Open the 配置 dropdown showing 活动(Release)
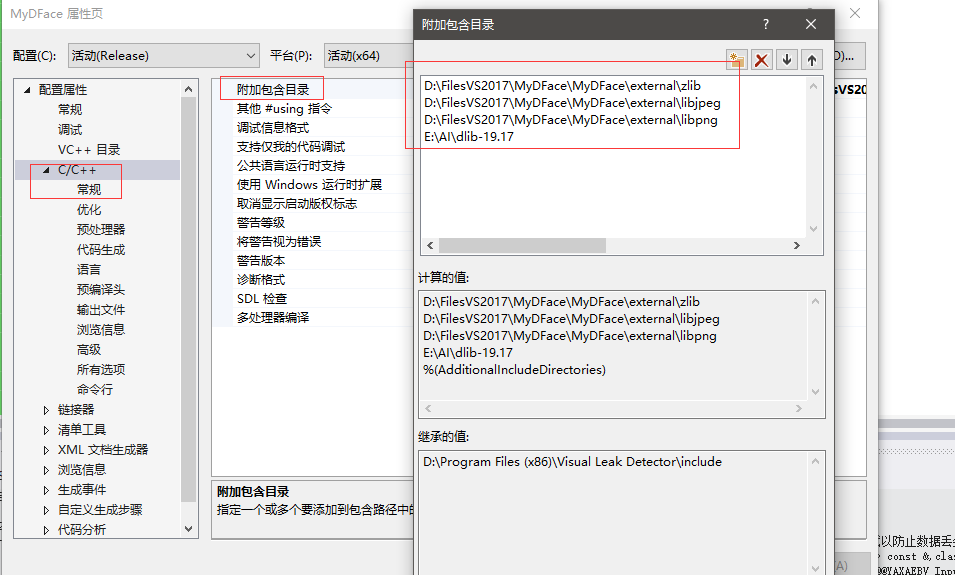The image size is (955, 575). (164, 55)
